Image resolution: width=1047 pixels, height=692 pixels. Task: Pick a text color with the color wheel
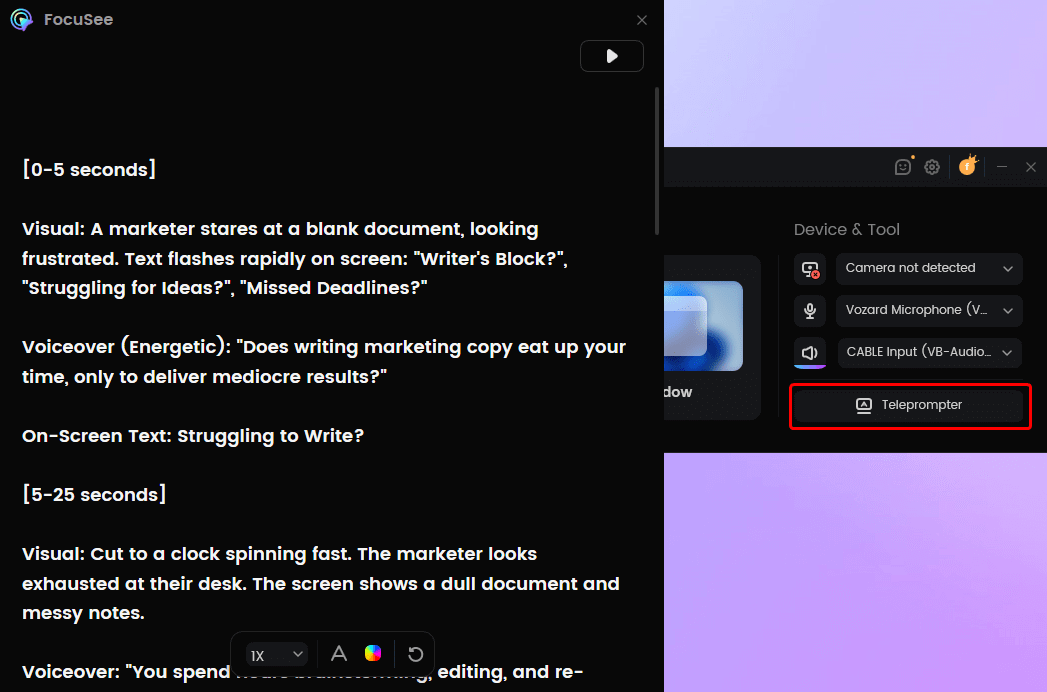373,652
